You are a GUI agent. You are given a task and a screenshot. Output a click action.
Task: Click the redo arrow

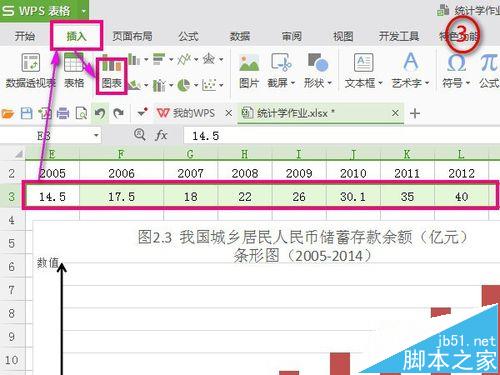pos(118,113)
